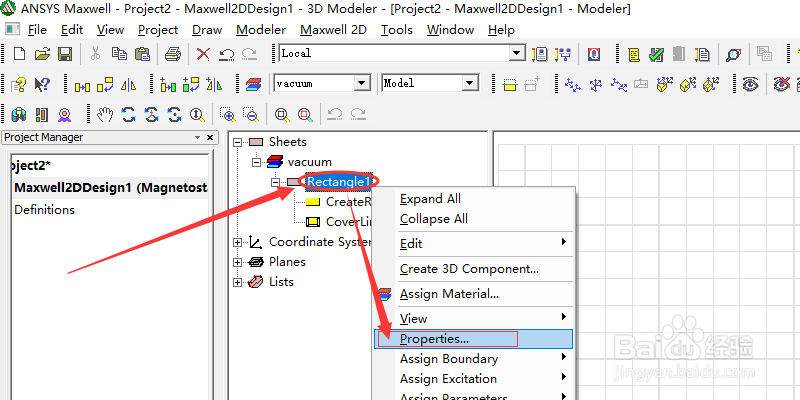The width and height of the screenshot is (800, 400).
Task: Save project with the floppy disk icon
Action: tap(65, 54)
